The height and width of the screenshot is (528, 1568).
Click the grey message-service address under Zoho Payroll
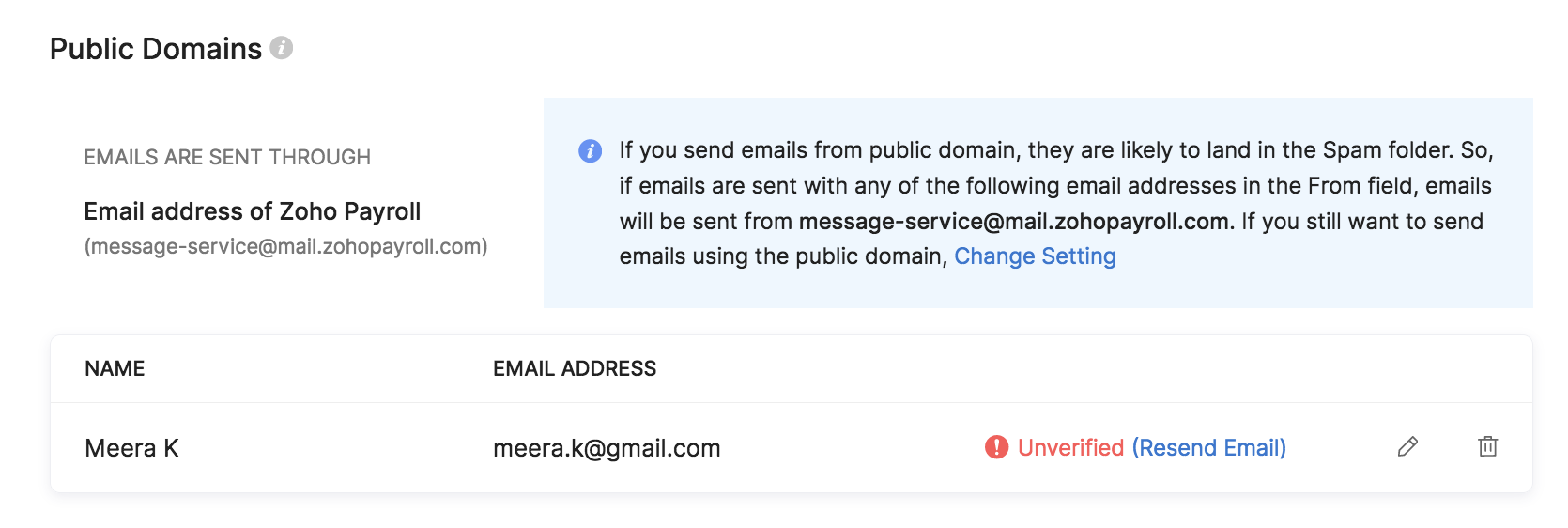(x=285, y=246)
